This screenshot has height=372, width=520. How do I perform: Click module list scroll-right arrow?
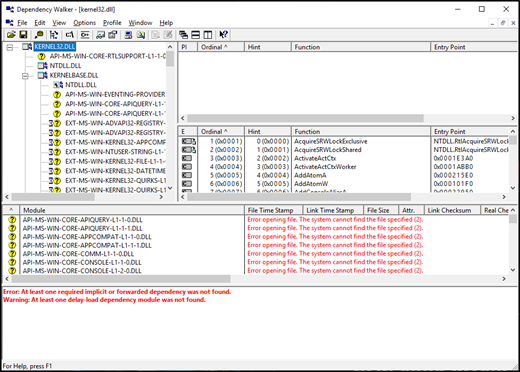pyautogui.click(x=504, y=278)
